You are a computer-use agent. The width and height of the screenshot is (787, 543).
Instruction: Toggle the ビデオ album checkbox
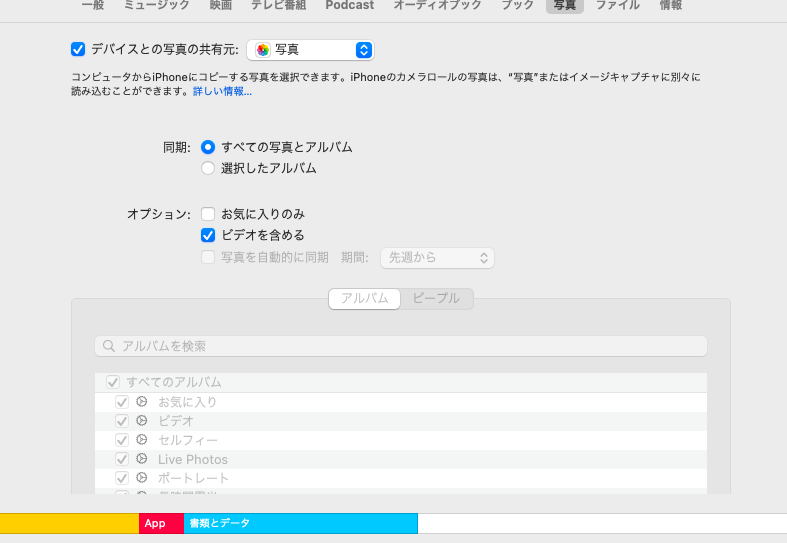(x=122, y=421)
